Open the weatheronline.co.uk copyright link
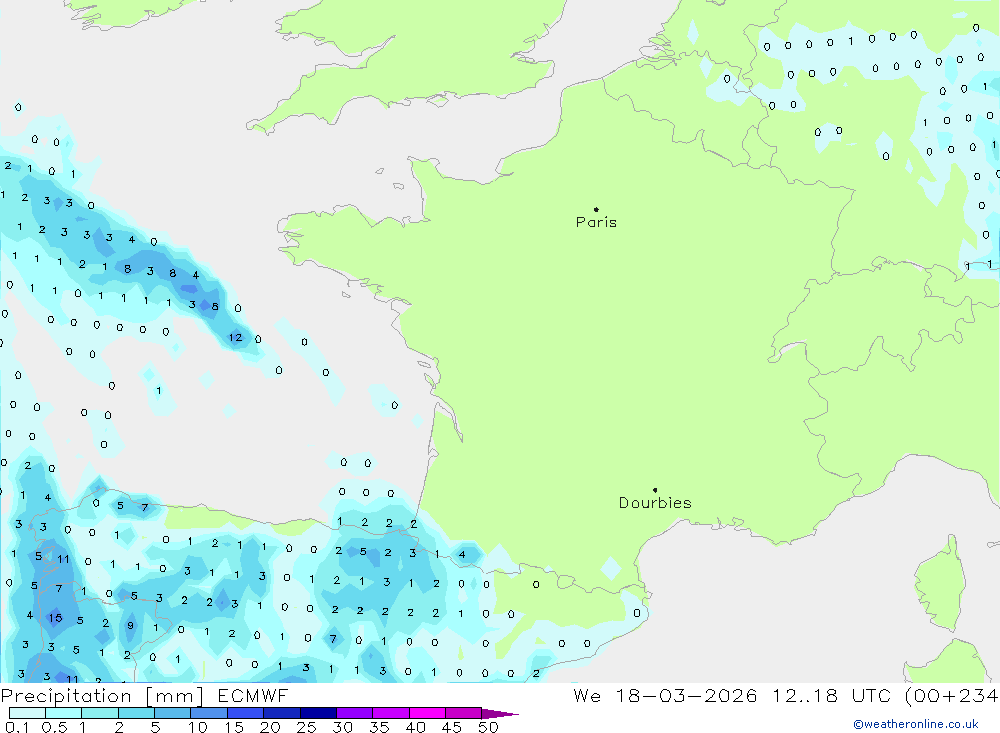This screenshot has width=1000, height=733. pos(916,724)
